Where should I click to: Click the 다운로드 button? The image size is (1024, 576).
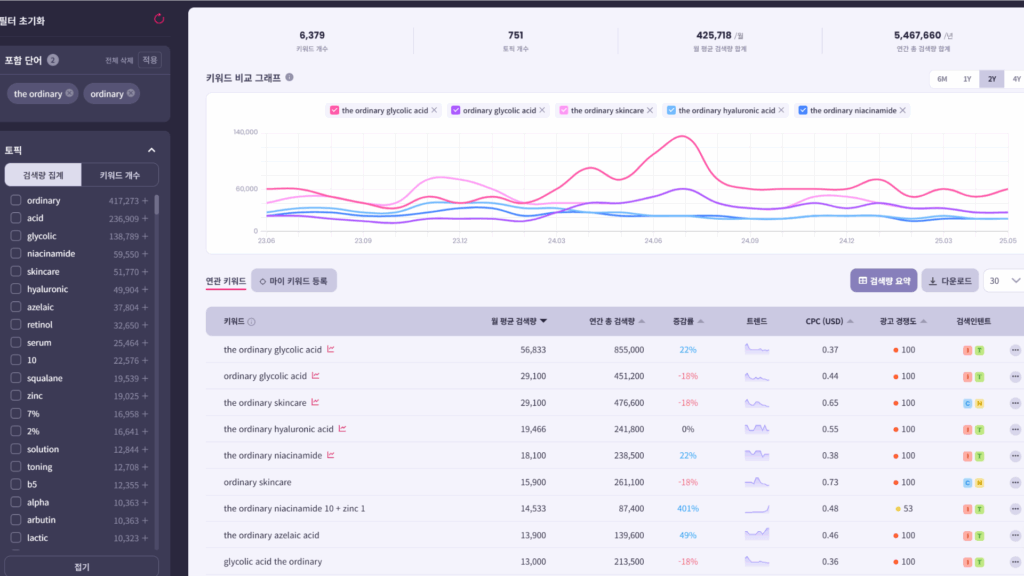click(949, 281)
